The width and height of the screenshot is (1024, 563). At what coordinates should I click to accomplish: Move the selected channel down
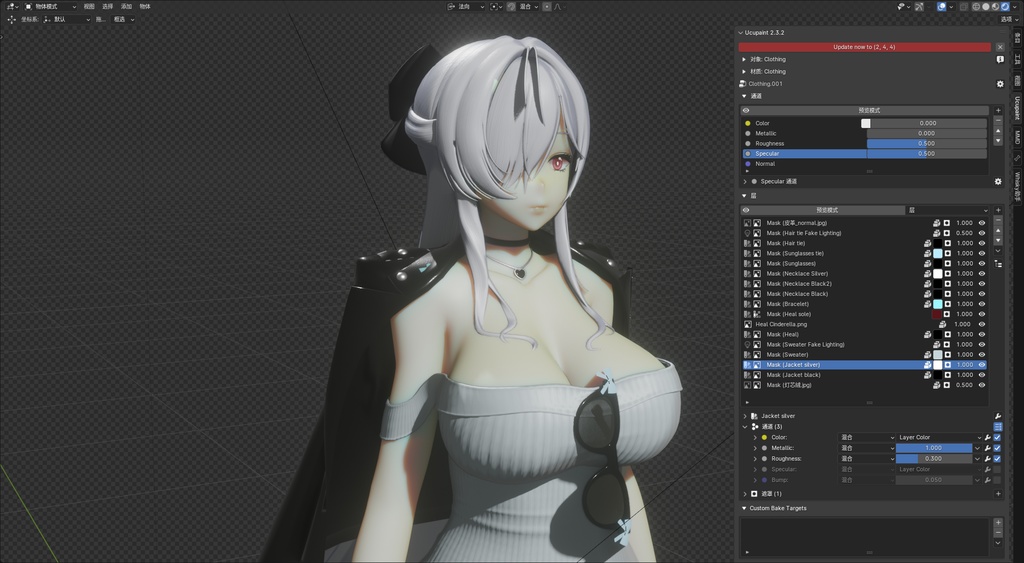tap(998, 141)
